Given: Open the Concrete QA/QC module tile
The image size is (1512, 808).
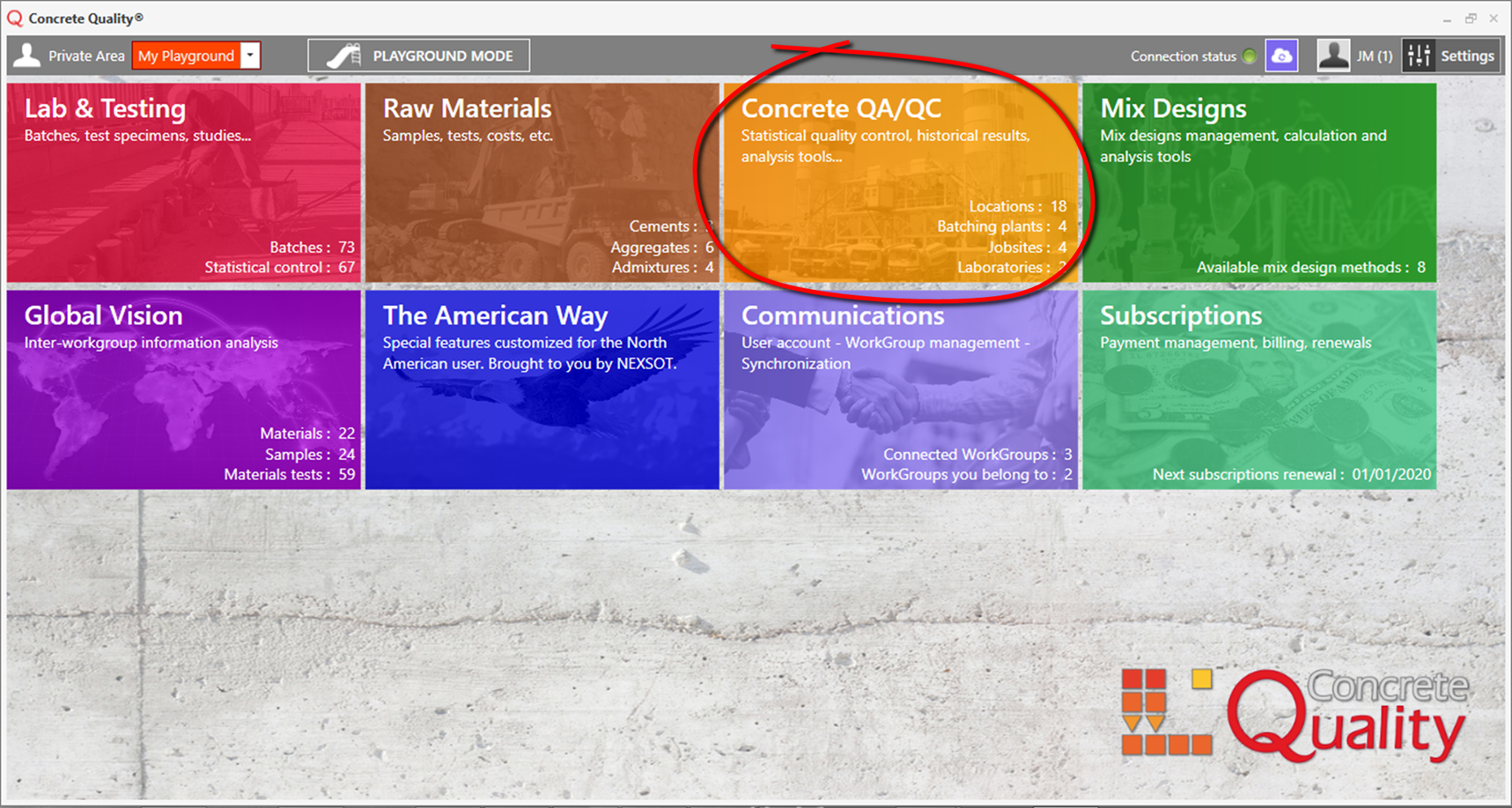Looking at the screenshot, I should tap(900, 183).
